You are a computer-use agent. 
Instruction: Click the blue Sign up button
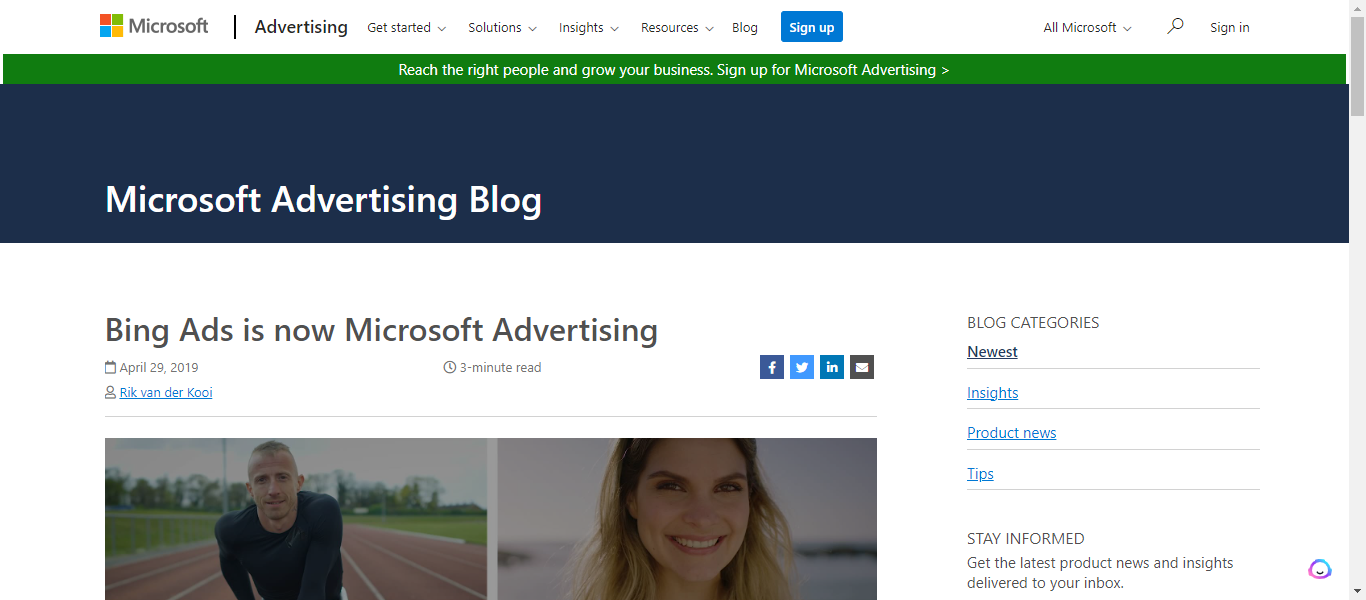point(812,27)
